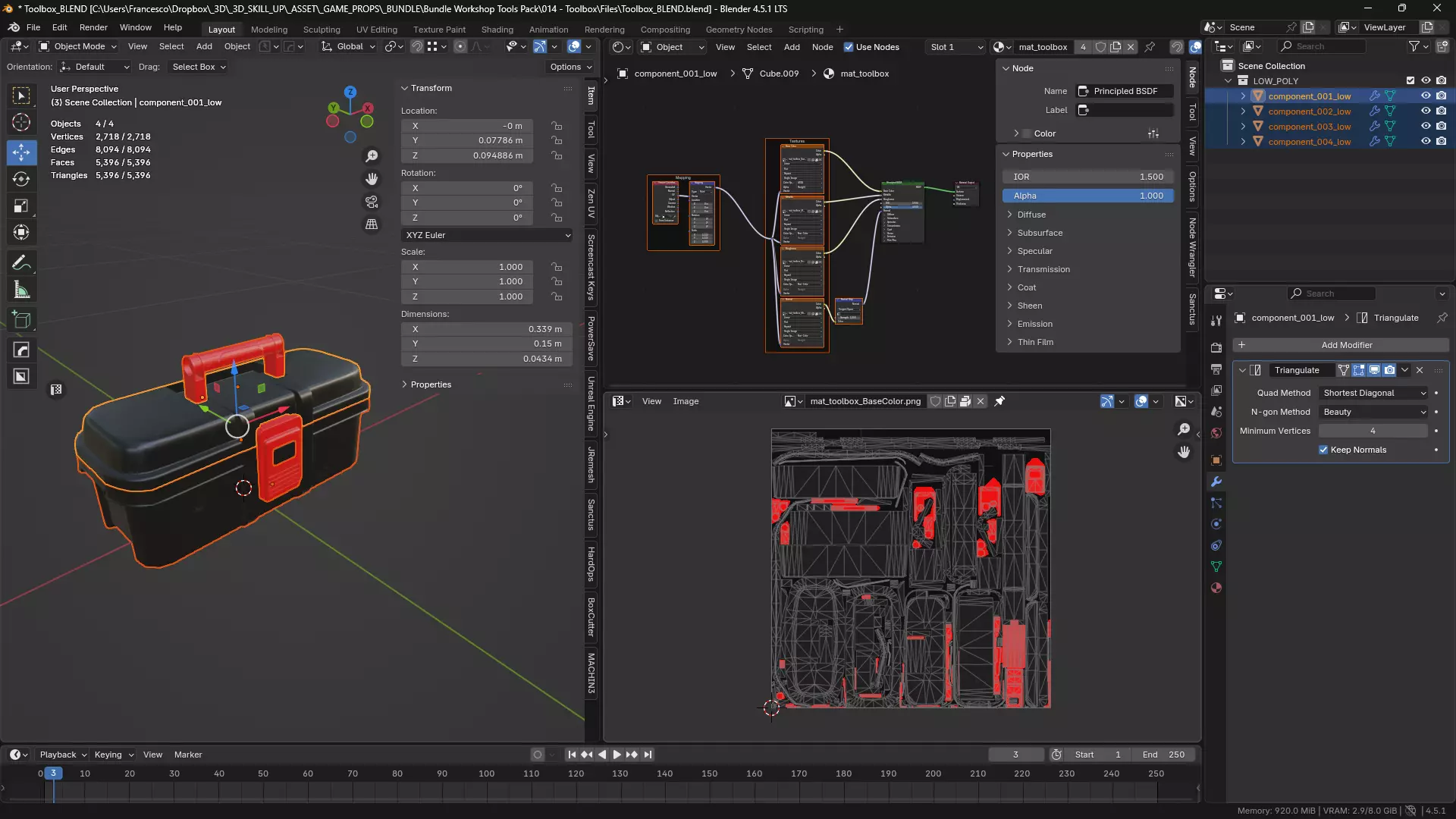The image size is (1456, 819).
Task: Switch to the UV Editing workspace tab
Action: [377, 30]
